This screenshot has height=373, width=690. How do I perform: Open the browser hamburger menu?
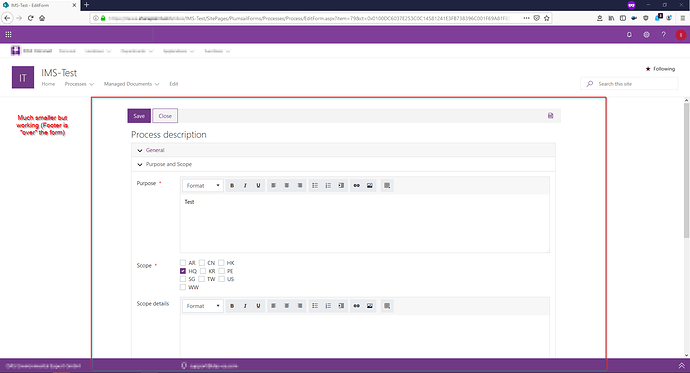point(683,18)
